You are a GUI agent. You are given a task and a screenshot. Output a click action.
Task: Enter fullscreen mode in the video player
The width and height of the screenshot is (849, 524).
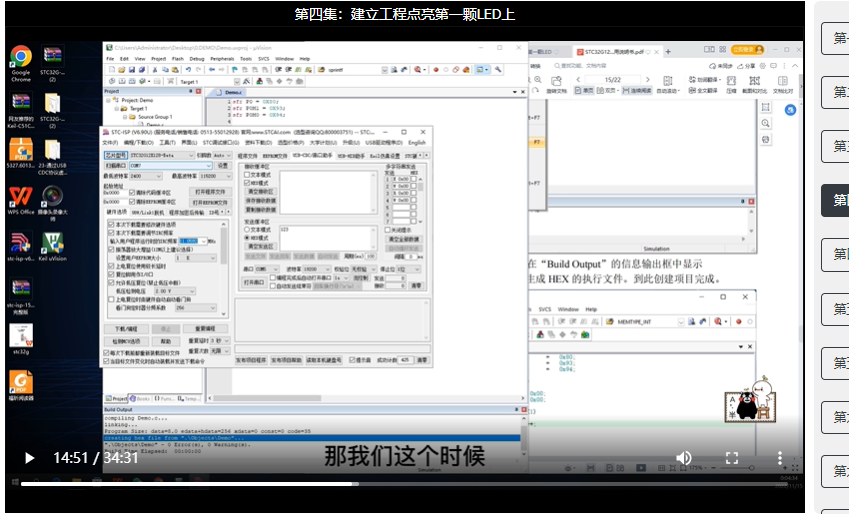click(732, 458)
